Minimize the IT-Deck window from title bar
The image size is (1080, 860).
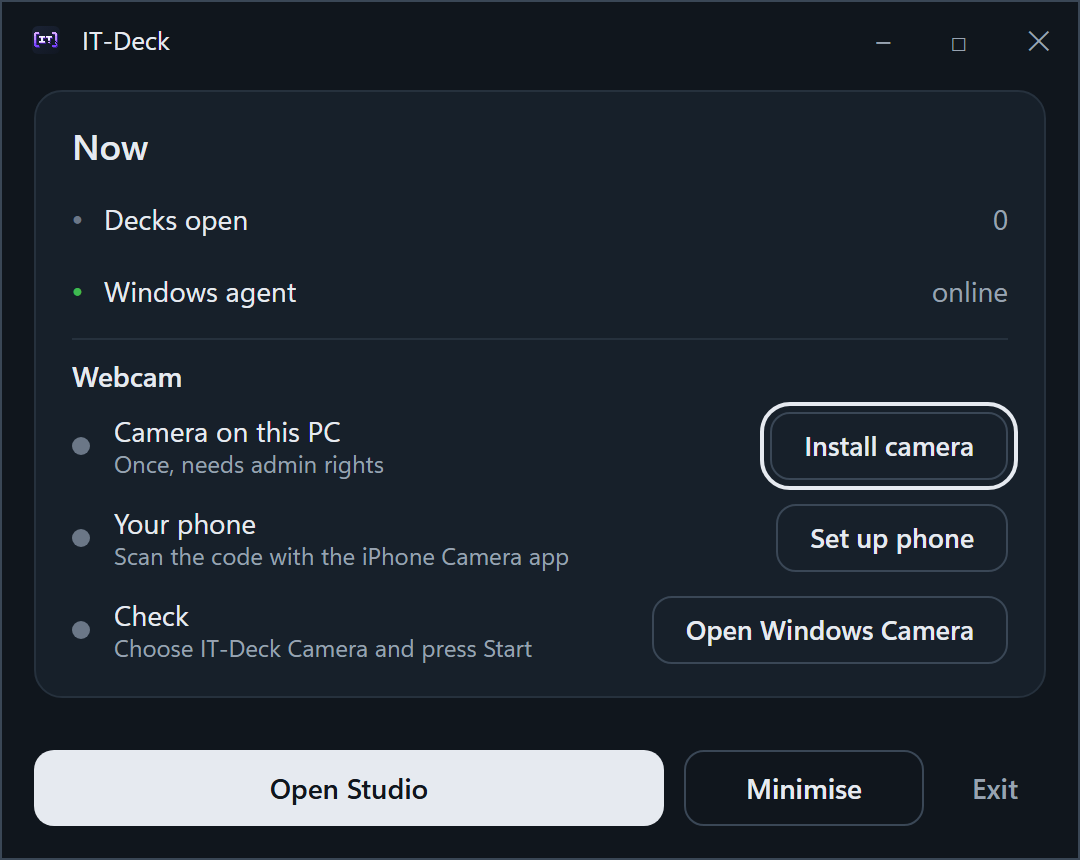coord(883,43)
